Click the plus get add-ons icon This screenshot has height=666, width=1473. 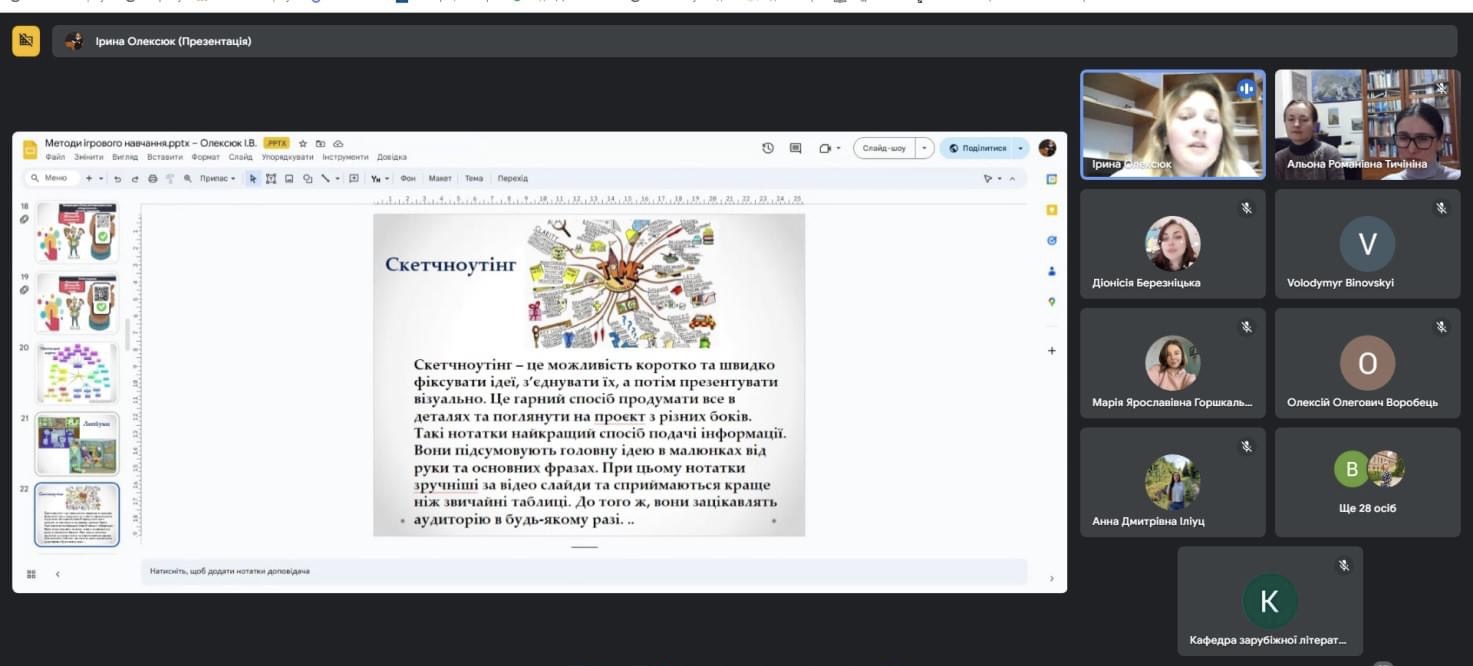click(x=1051, y=351)
